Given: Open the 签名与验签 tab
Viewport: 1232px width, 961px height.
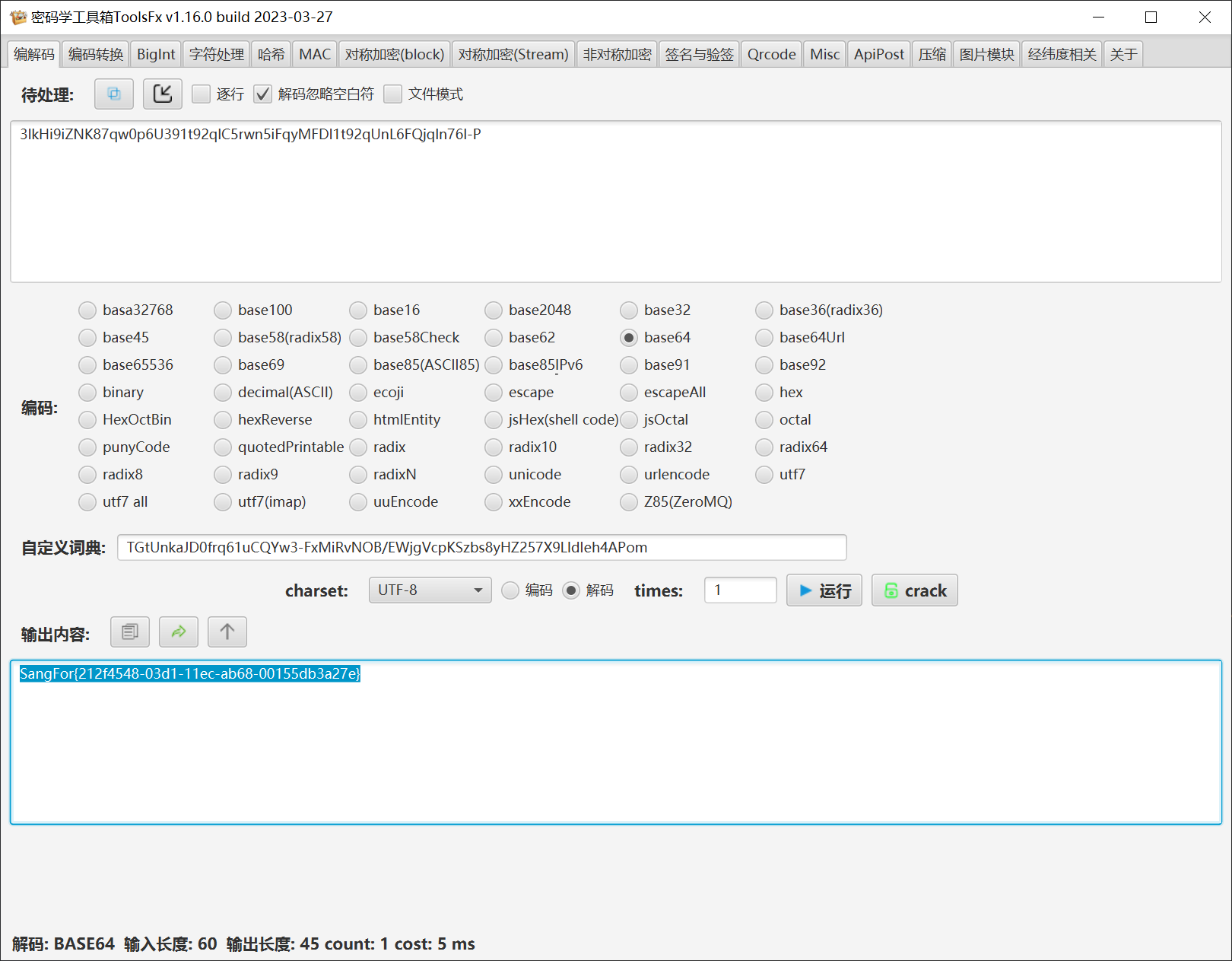Looking at the screenshot, I should point(700,54).
